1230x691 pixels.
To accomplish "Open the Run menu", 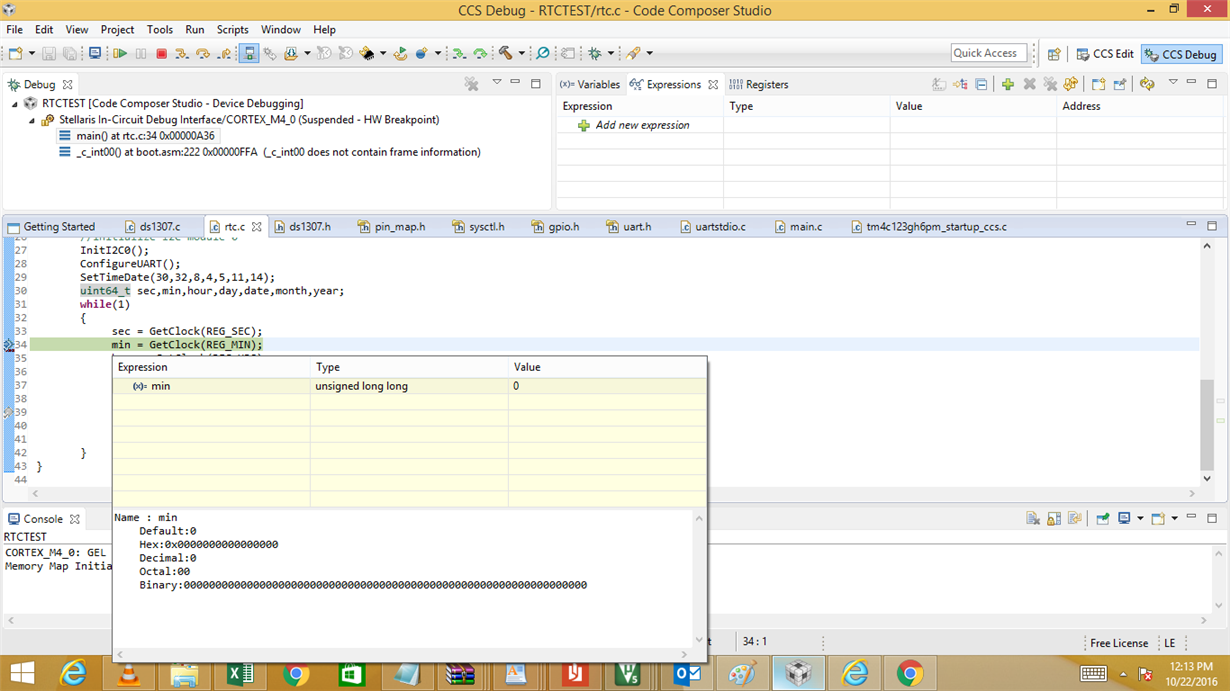I will pyautogui.click(x=194, y=30).
